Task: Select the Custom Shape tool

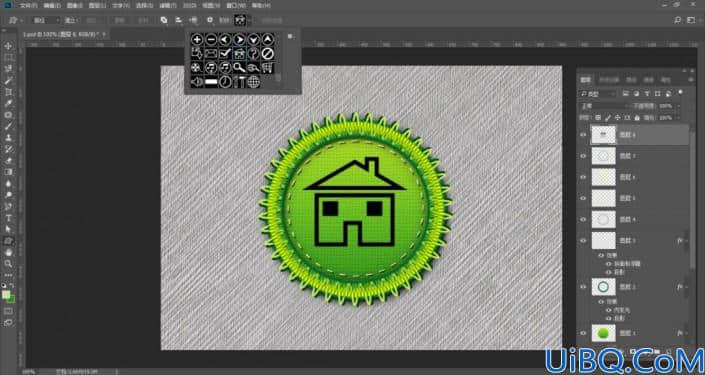Action: click(8, 241)
